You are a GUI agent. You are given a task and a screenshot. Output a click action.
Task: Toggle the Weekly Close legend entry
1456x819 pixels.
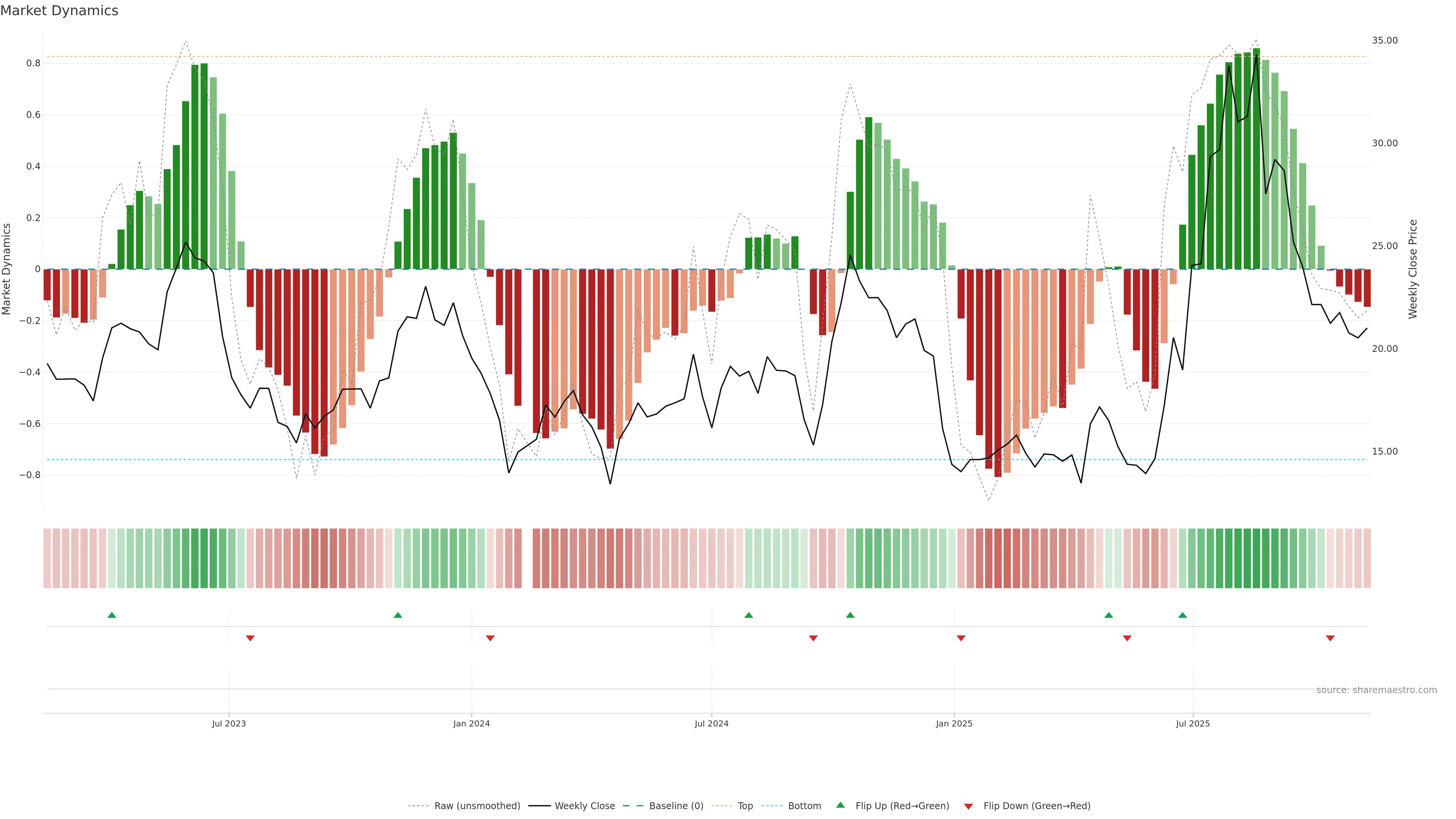584,806
